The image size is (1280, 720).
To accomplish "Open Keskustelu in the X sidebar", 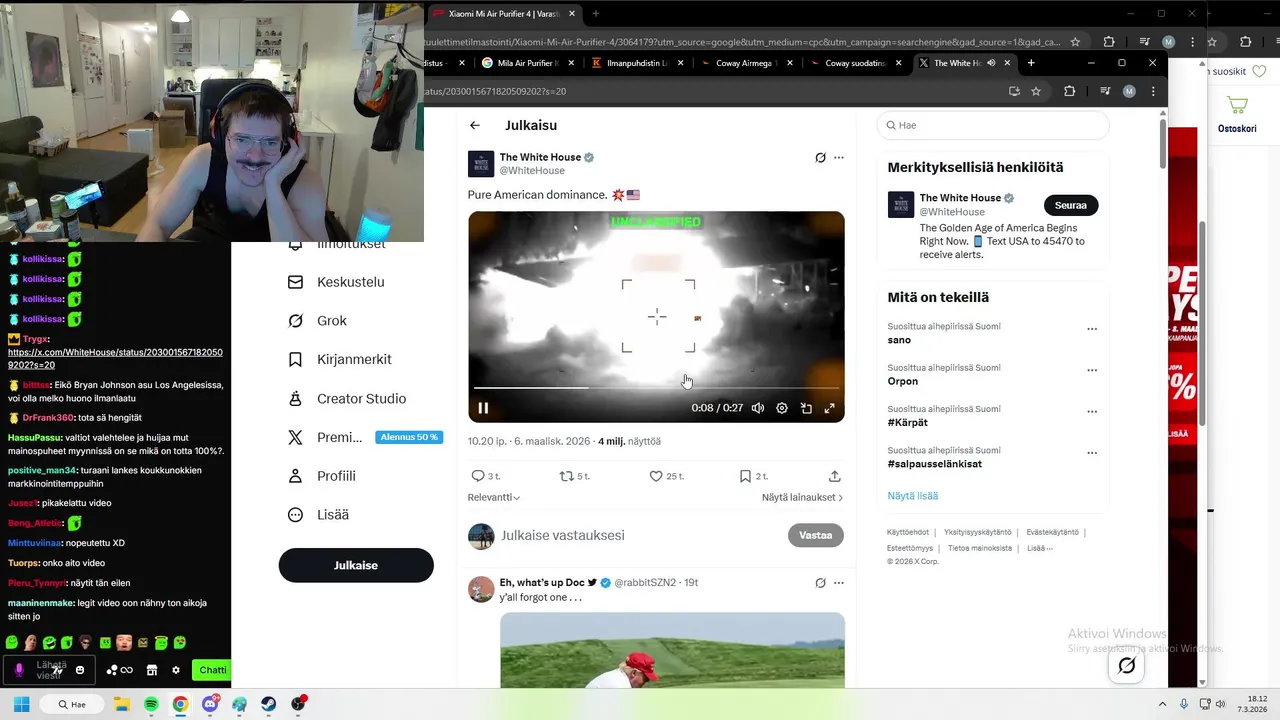I will [x=336, y=282].
